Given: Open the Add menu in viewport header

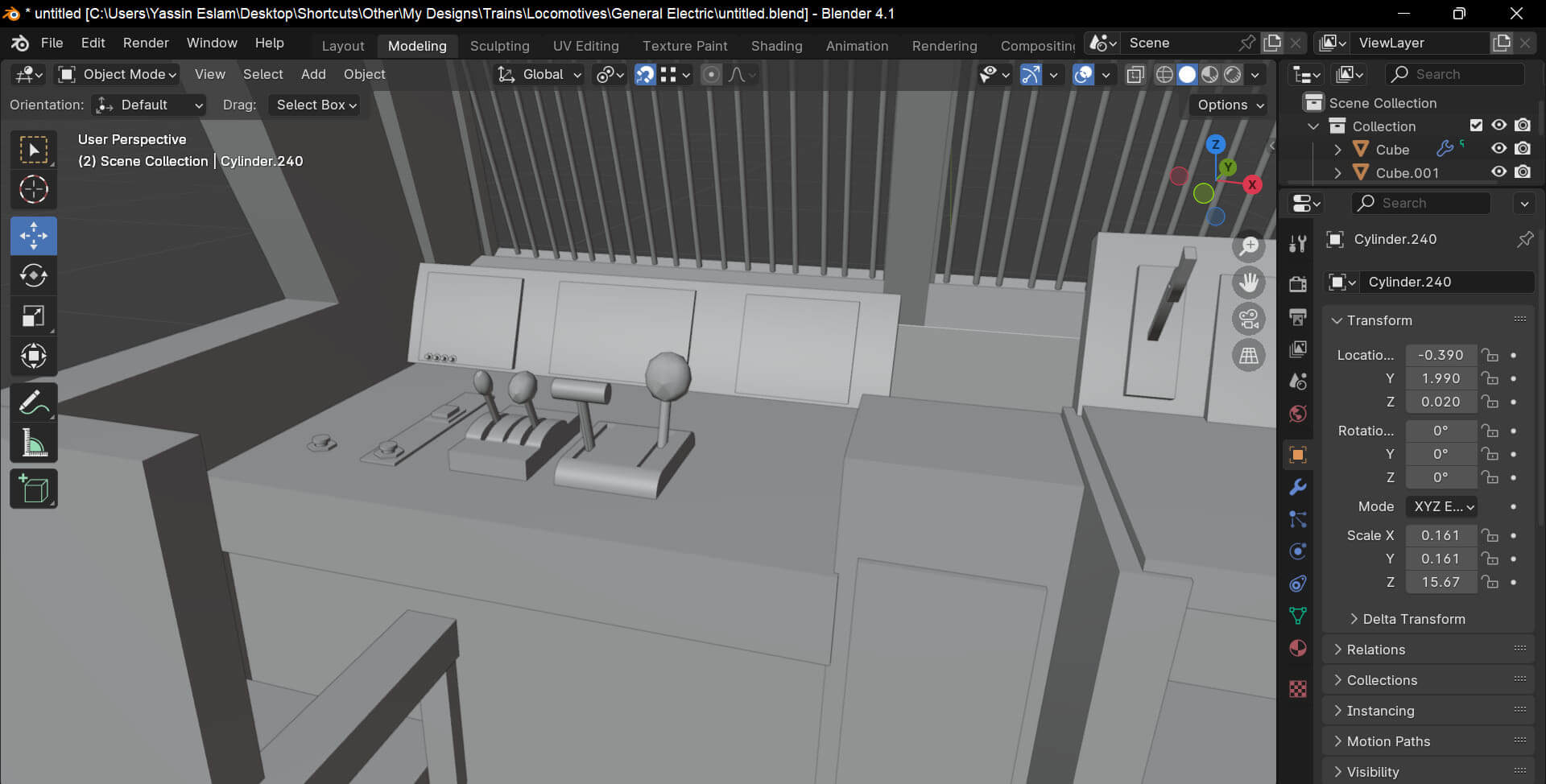Looking at the screenshot, I should tap(313, 74).
